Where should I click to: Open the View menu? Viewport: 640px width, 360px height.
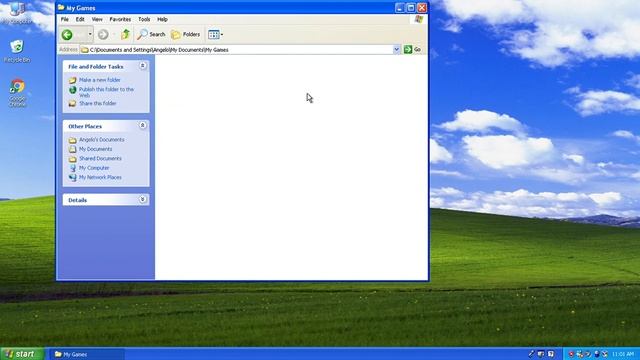(x=97, y=19)
